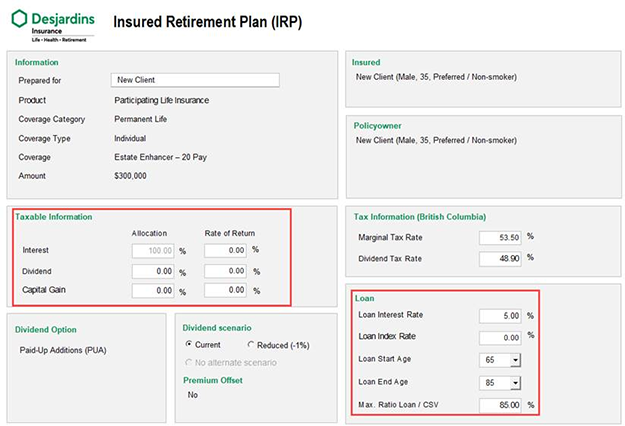Select the No alternate scenario option
This screenshot has width=625, height=426.
coord(189,362)
